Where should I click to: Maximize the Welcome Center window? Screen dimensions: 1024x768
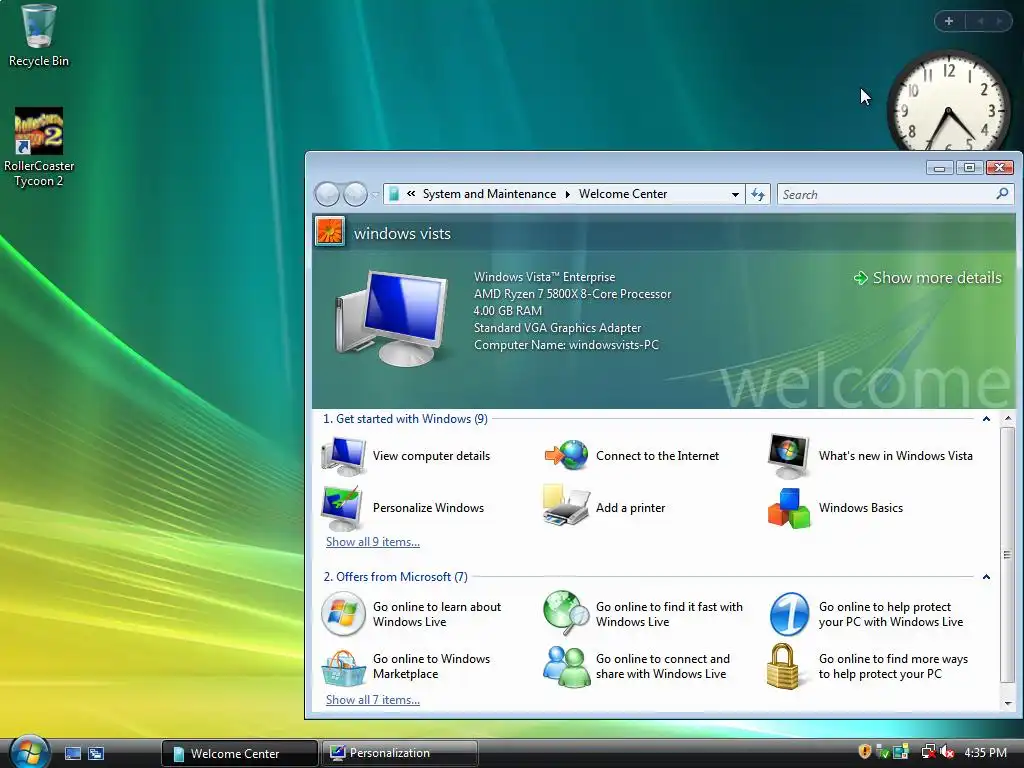point(969,168)
